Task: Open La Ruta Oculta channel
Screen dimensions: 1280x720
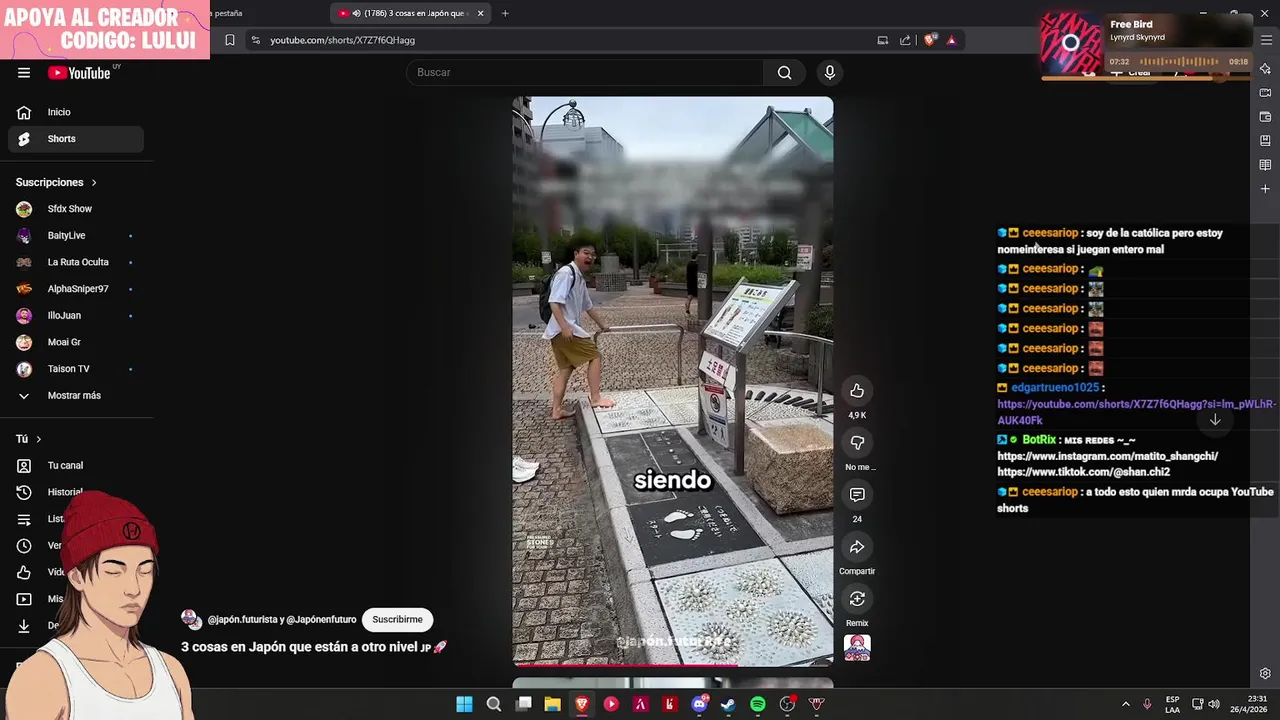Action: (75, 262)
